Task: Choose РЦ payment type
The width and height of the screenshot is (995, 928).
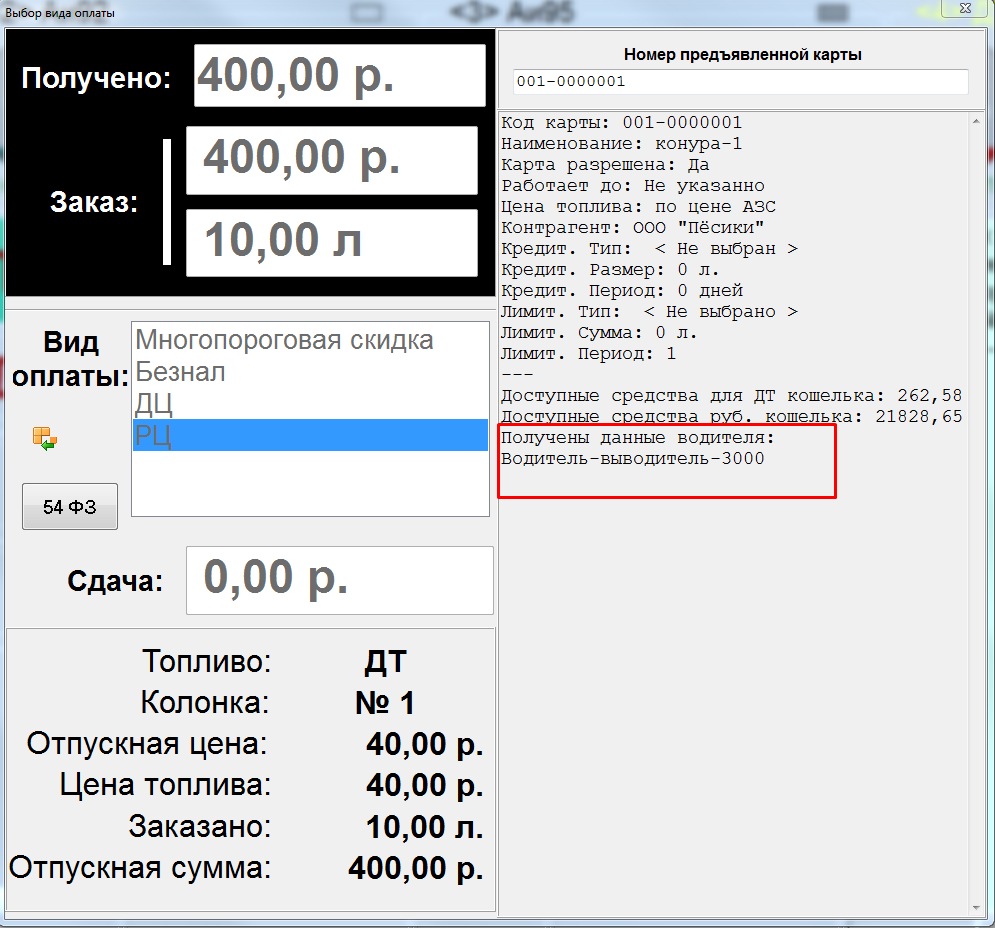Action: click(310, 435)
